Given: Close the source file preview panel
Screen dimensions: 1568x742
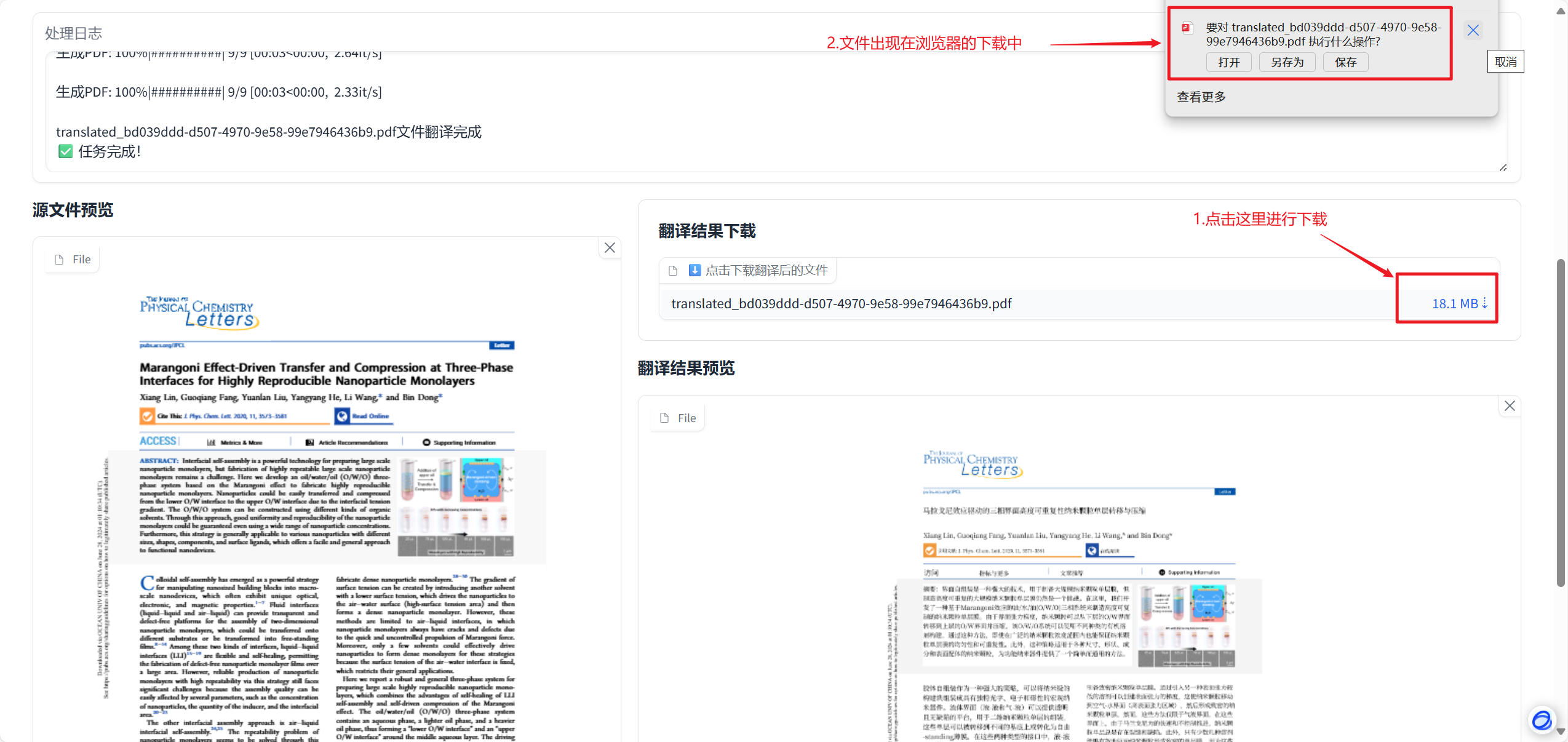Looking at the screenshot, I should pyautogui.click(x=610, y=247).
